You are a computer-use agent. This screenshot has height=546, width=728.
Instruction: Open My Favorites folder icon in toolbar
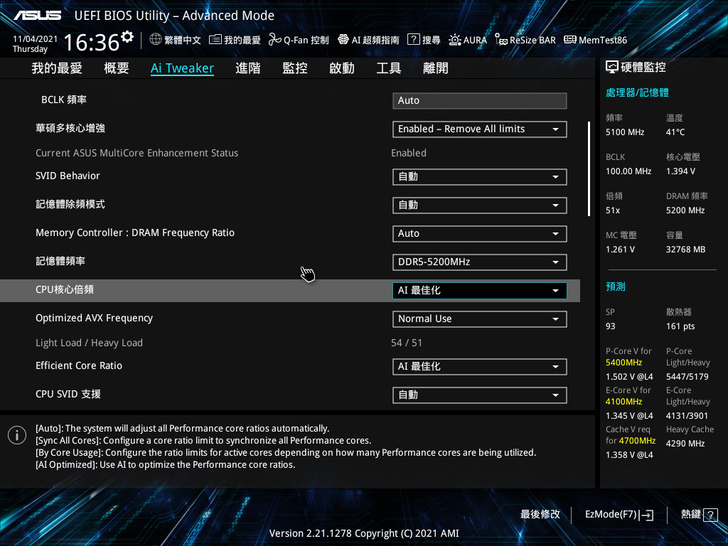215,39
